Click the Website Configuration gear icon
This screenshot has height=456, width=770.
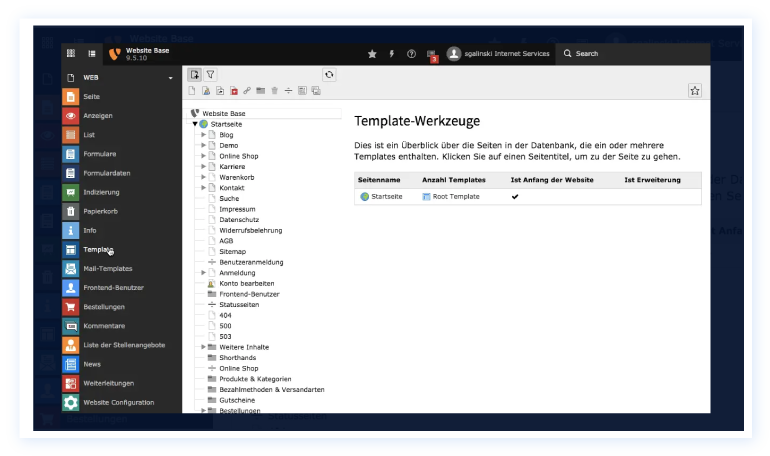tap(71, 402)
